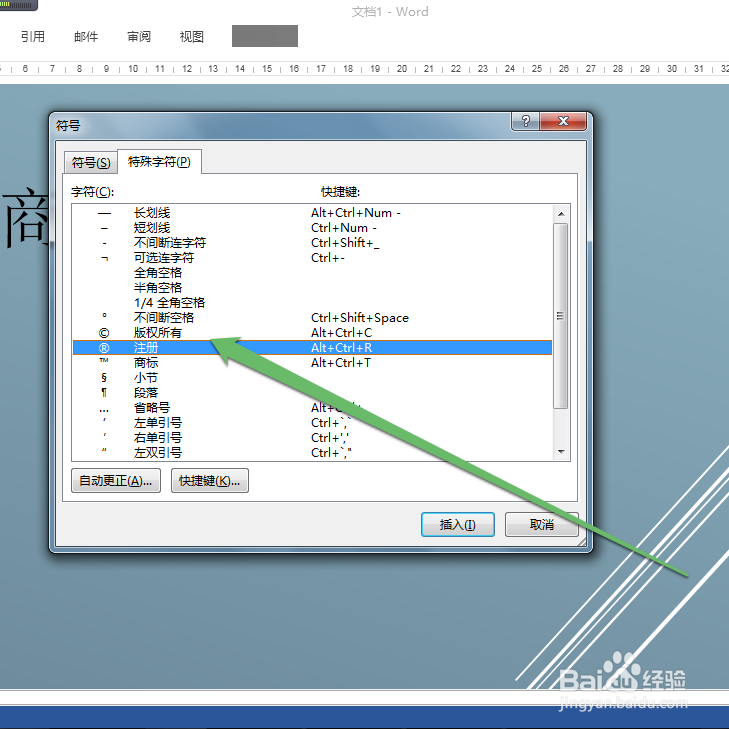The image size is (729, 729).
Task: Select the 长划线 row
Action: [x=312, y=213]
